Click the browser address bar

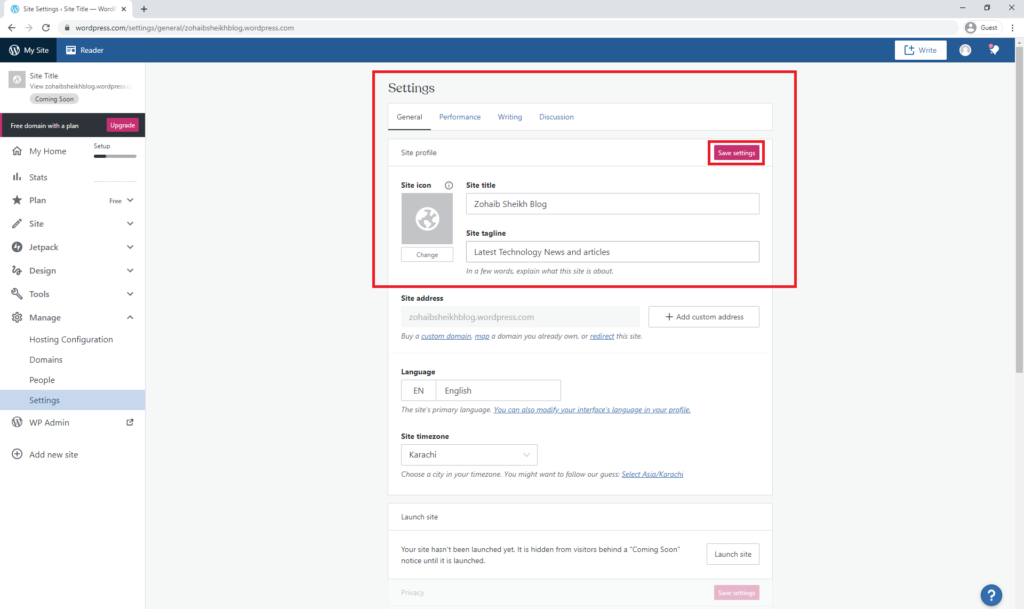pyautogui.click(x=509, y=27)
